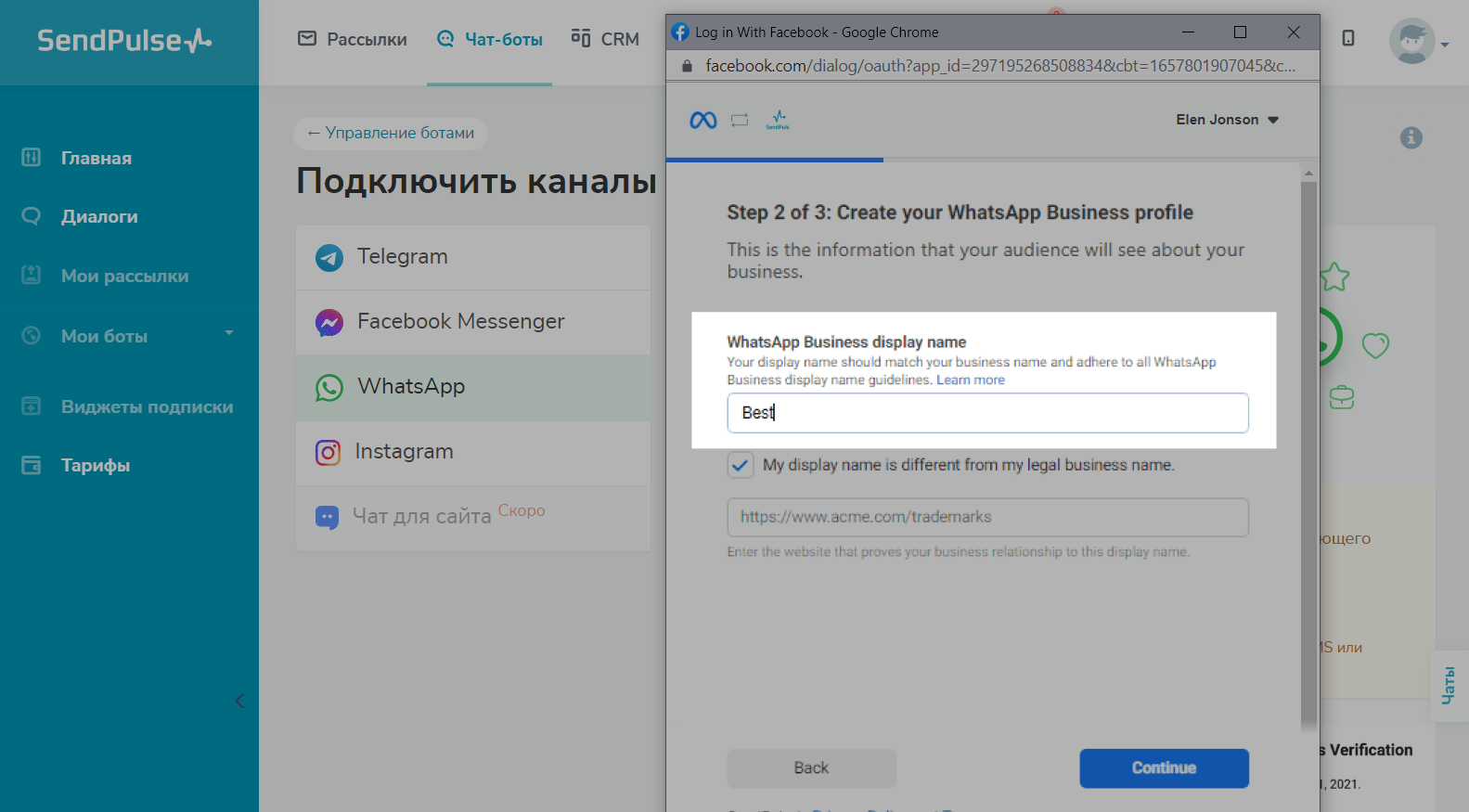The height and width of the screenshot is (812, 1469).
Task: Open the Чаты side tab
Action: coord(1450,686)
